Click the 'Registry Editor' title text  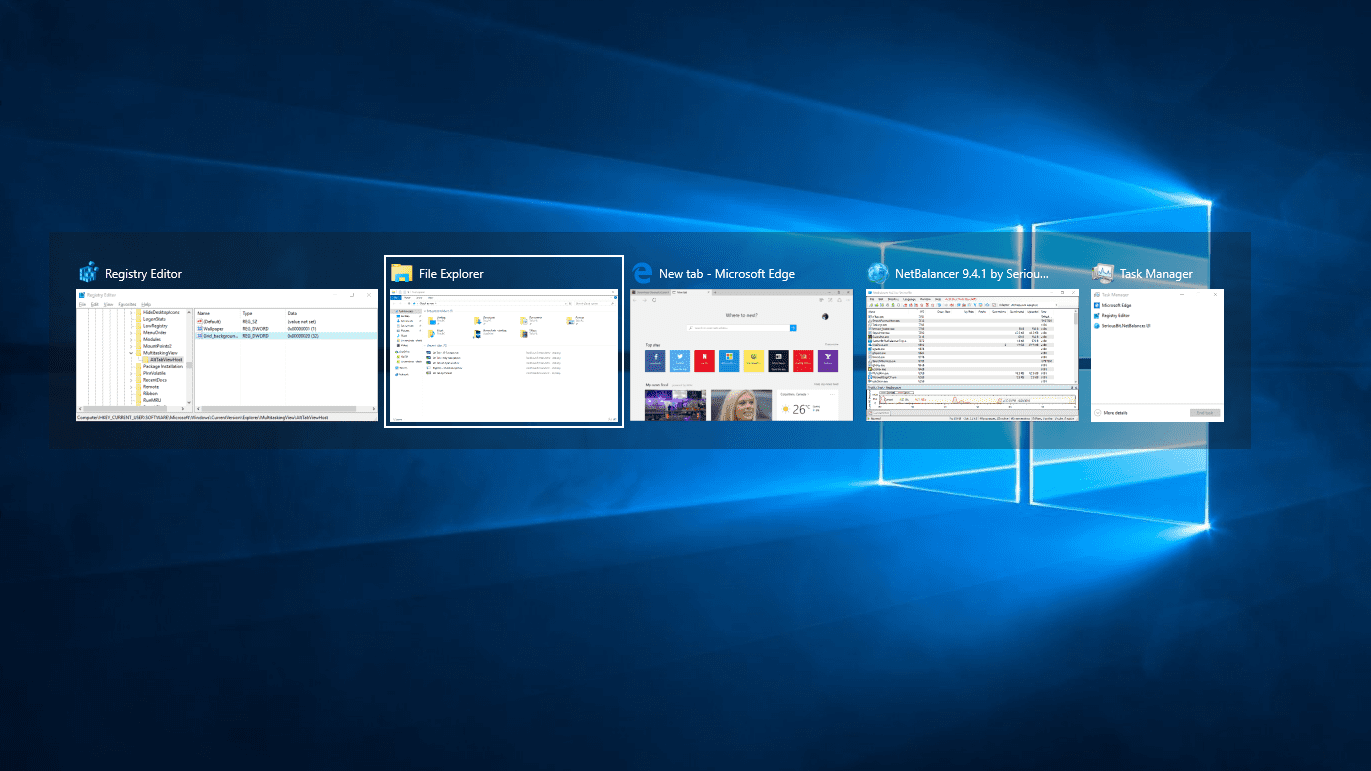click(143, 274)
